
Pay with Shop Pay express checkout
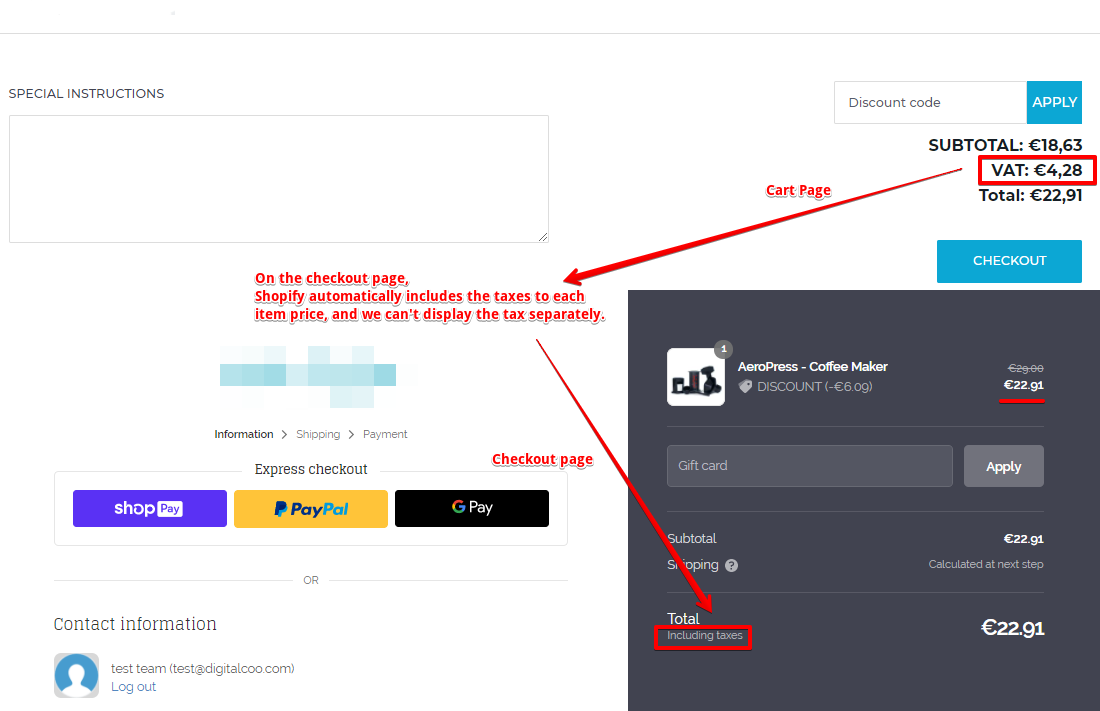150,508
